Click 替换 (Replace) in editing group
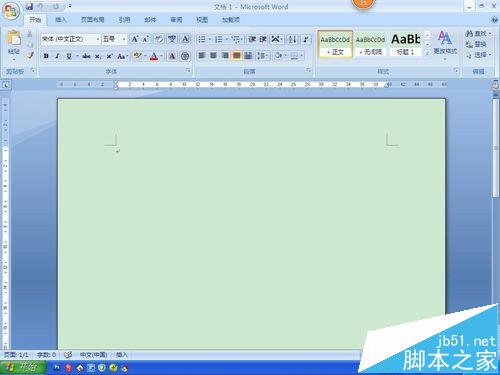 (476, 44)
